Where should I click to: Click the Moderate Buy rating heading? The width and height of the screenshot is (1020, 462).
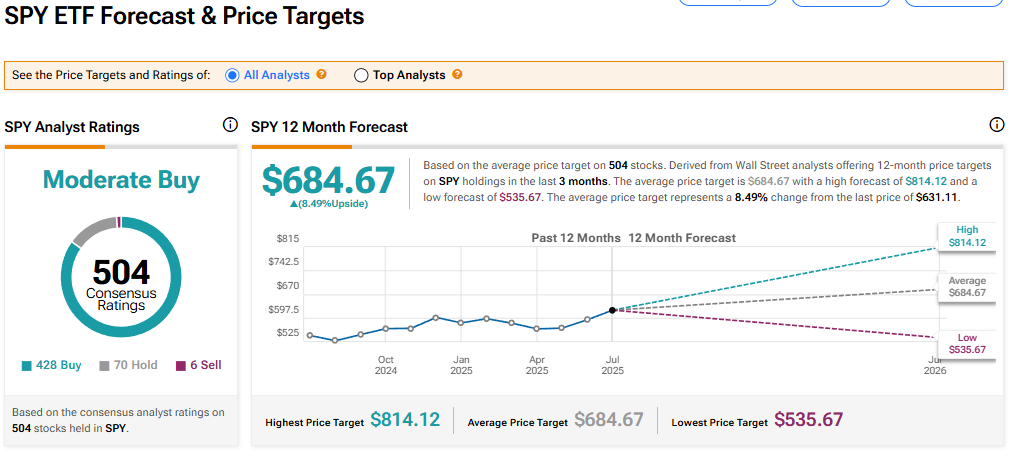click(x=121, y=180)
